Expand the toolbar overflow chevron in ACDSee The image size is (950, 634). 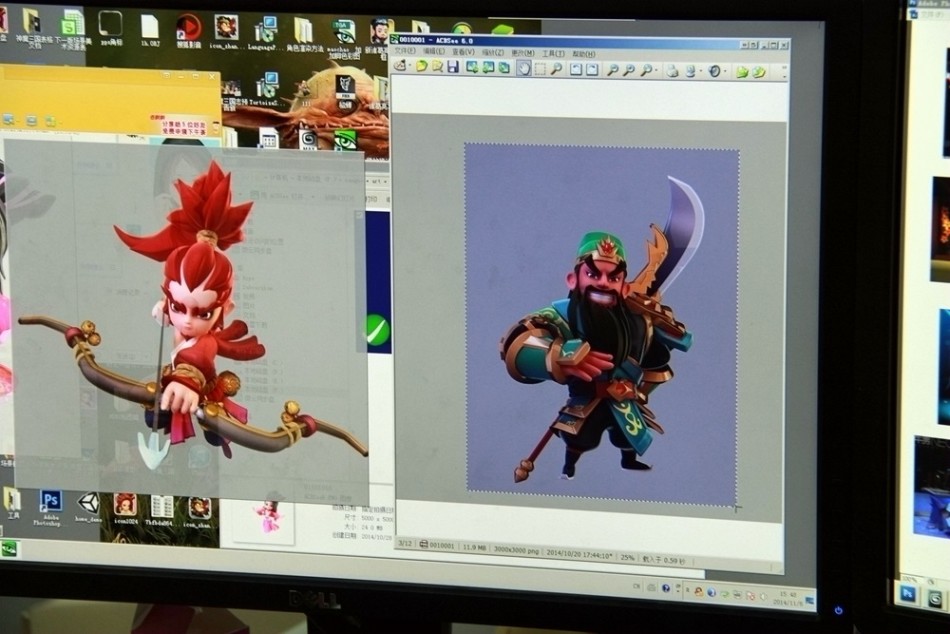[x=784, y=73]
